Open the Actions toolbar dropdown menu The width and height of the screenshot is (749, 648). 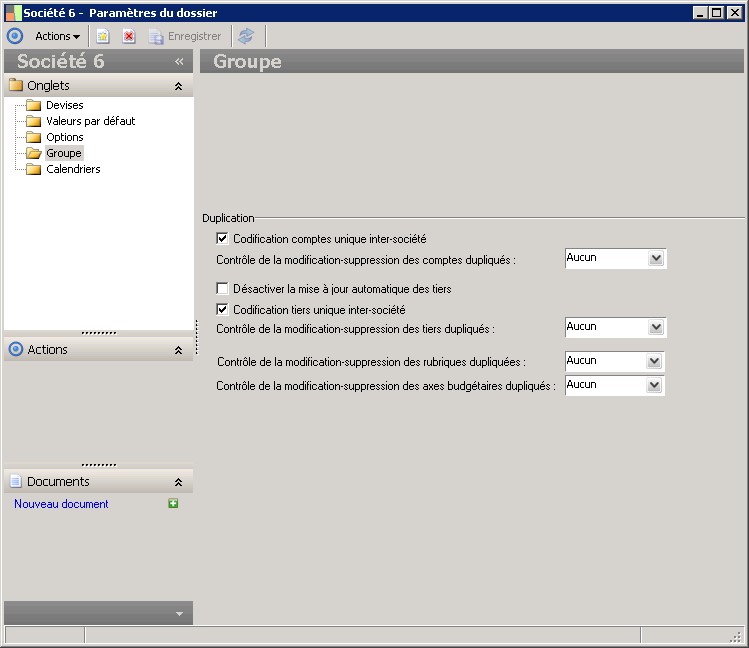point(57,36)
